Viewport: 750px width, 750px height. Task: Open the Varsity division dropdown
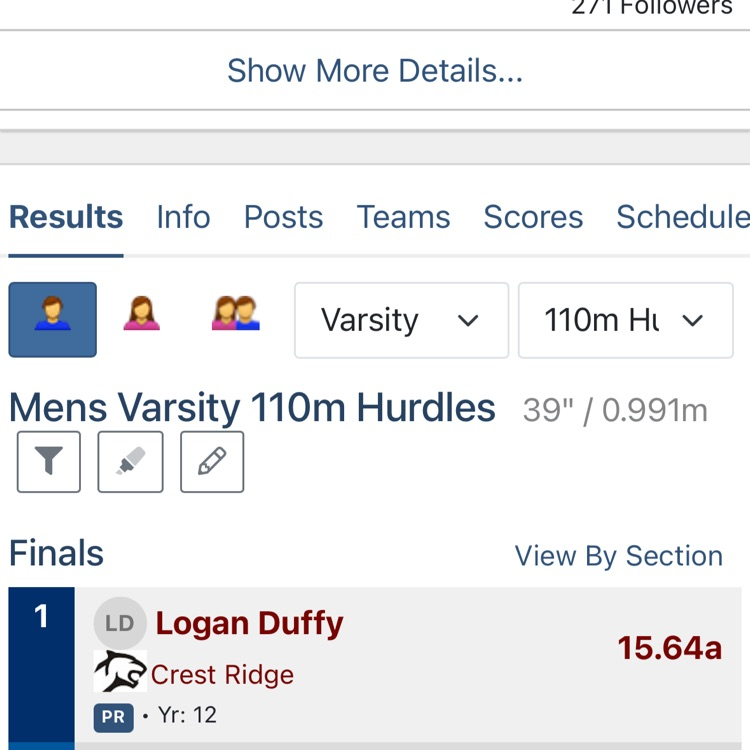(401, 320)
